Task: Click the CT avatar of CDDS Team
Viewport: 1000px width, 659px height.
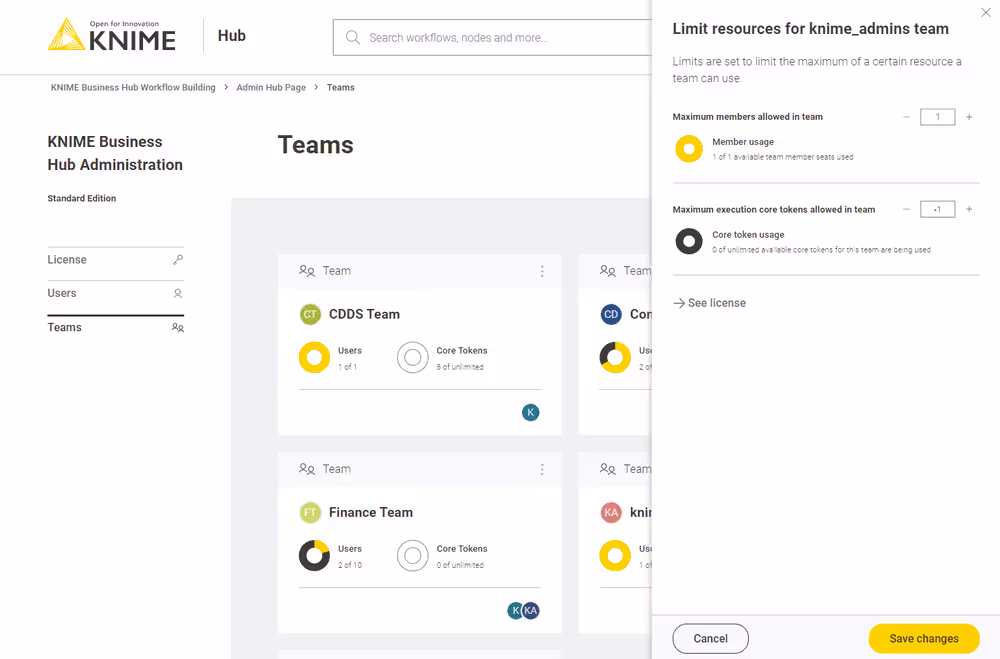Action: click(310, 314)
